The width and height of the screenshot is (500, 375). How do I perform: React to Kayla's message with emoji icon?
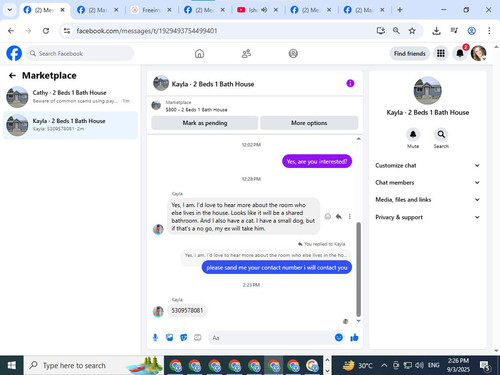click(328, 216)
